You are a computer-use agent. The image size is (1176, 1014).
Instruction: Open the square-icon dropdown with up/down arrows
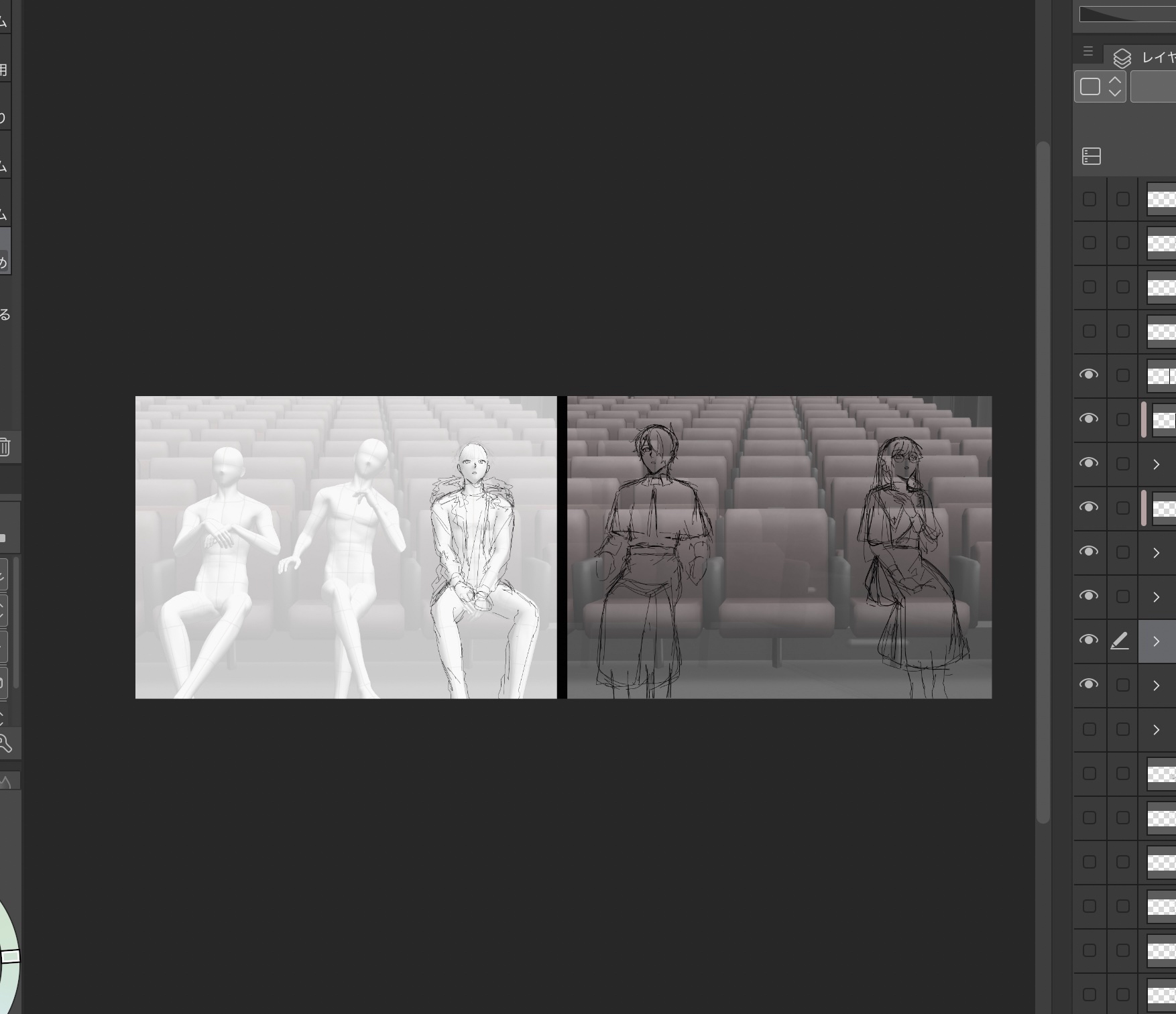pyautogui.click(x=1100, y=86)
